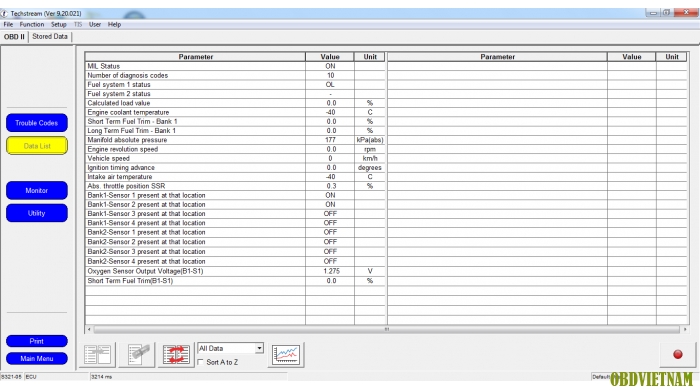This screenshot has height=390, width=700.
Task: Click the yellow Data List button
Action: 37,145
